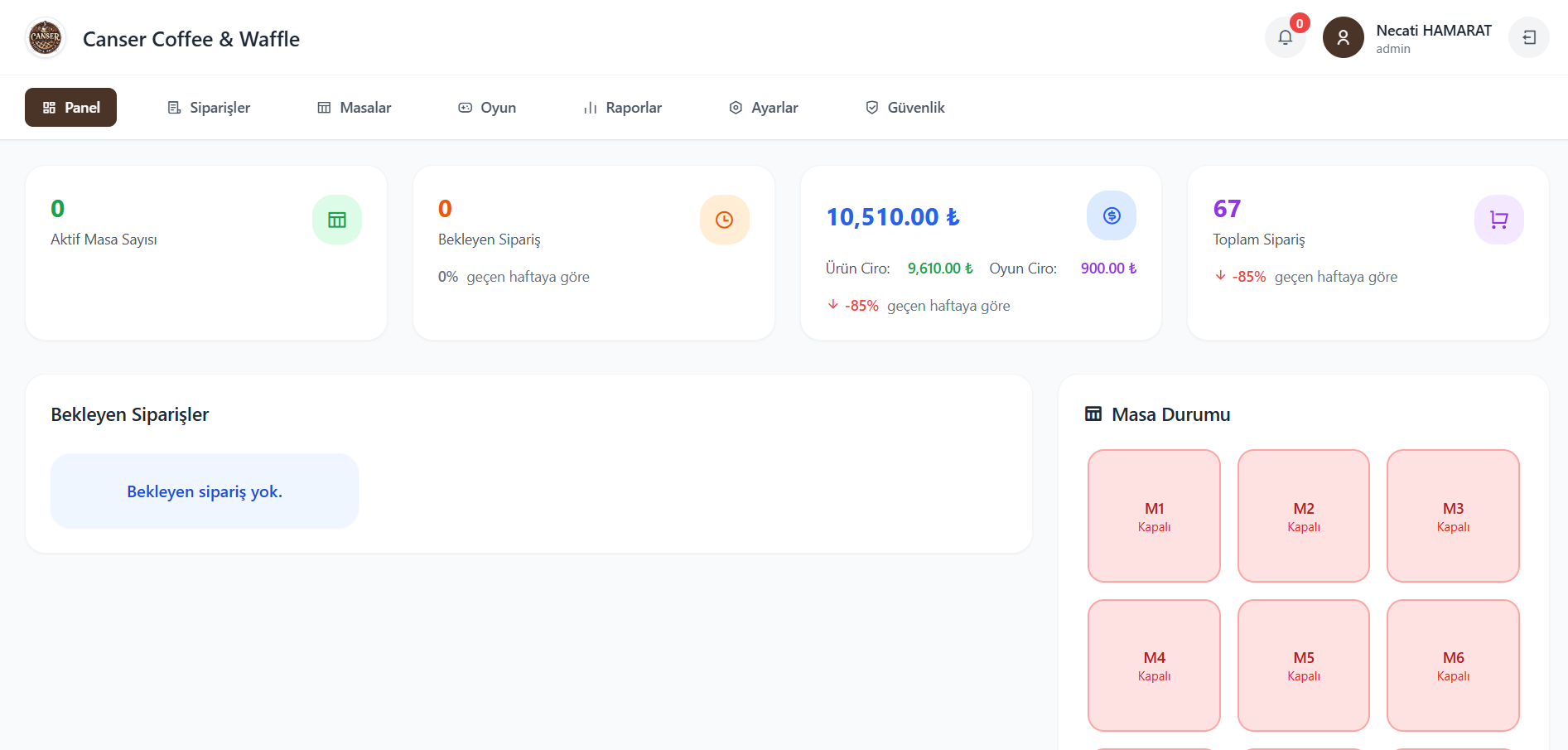
Task: Switch to the Masalar tab
Action: coord(355,108)
